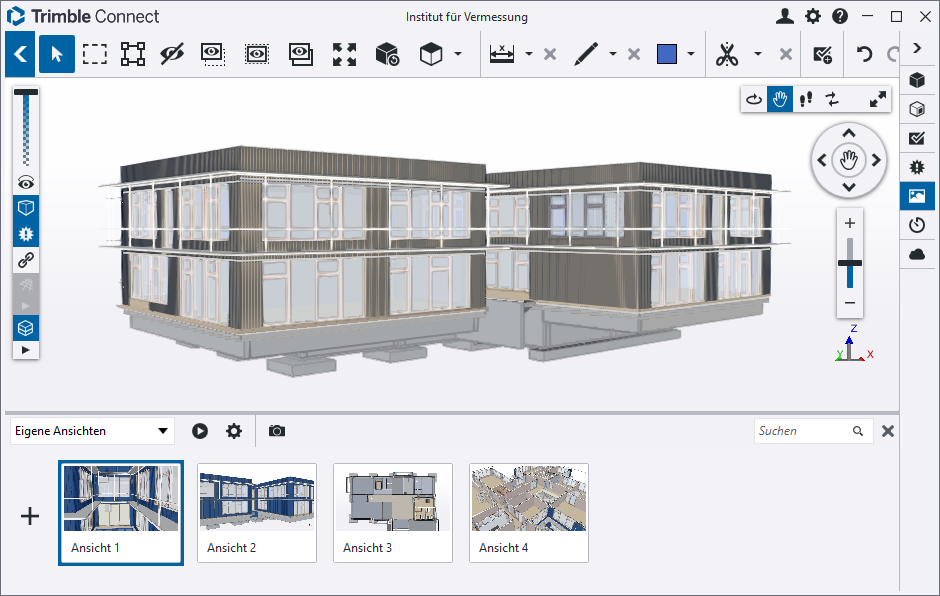Screen dimensions: 940x596
Task: Toggle the walk mode footsteps button
Action: (x=806, y=99)
